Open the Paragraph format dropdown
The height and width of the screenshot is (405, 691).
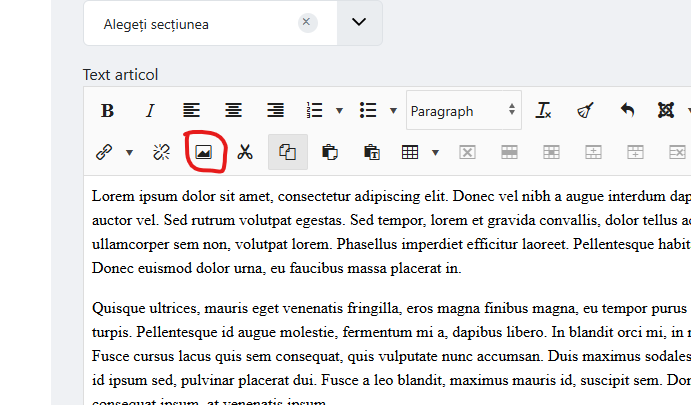pyautogui.click(x=463, y=111)
